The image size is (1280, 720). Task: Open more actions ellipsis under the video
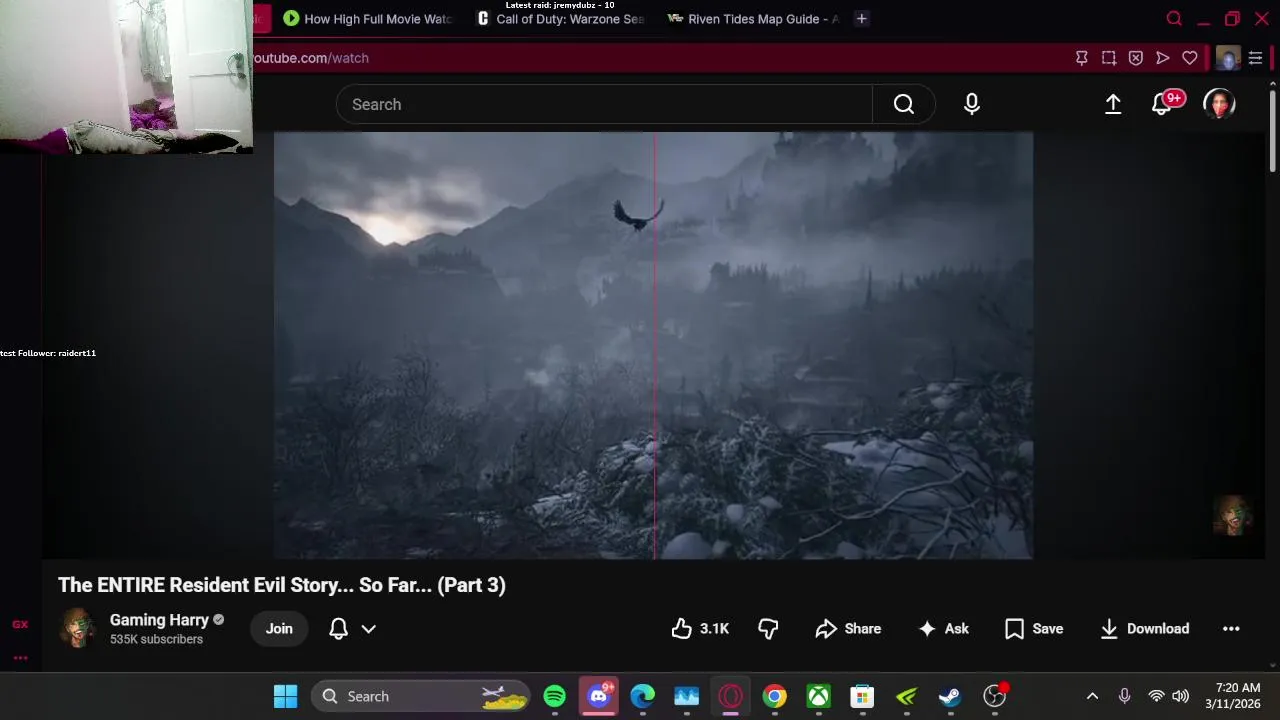(x=1231, y=628)
